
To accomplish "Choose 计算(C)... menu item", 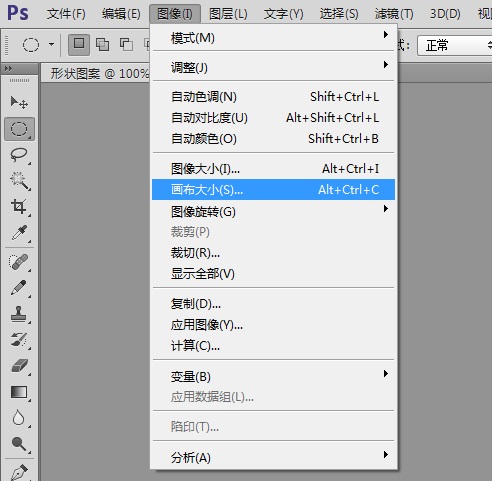I will coord(273,346).
